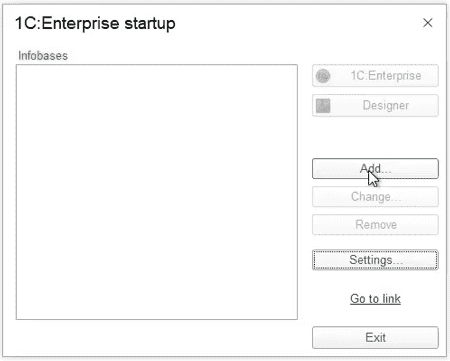
Task: Follow the Go to link hyperlink
Action: (x=375, y=299)
